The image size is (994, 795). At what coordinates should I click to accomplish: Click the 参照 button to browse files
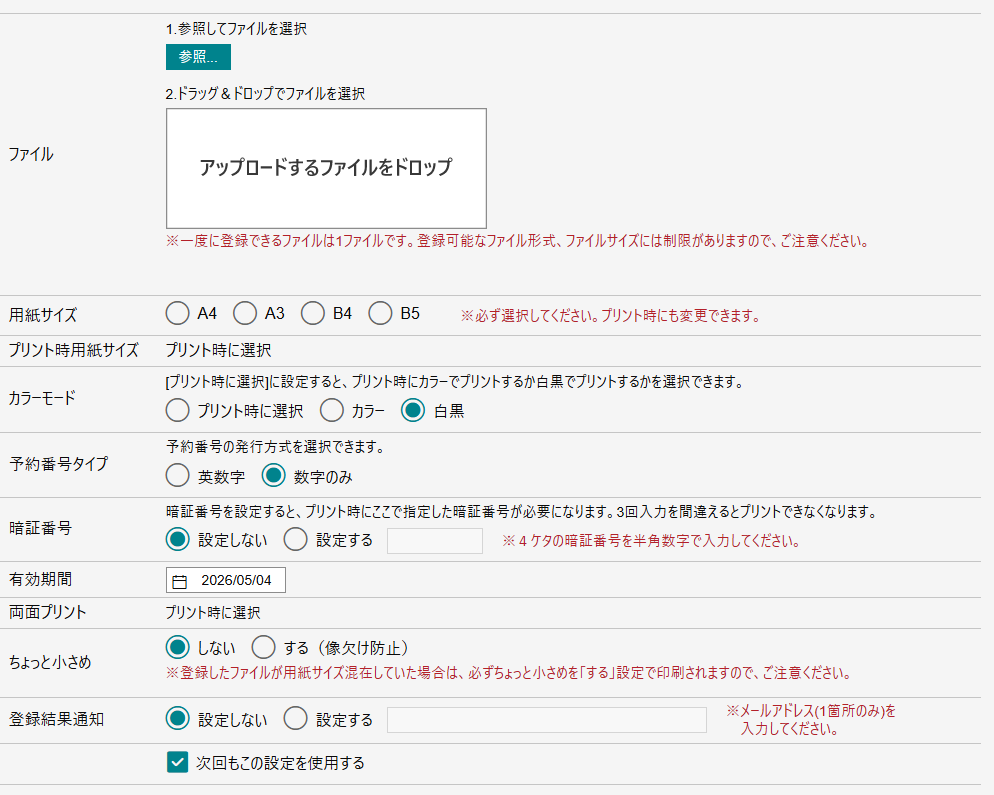pos(197,57)
